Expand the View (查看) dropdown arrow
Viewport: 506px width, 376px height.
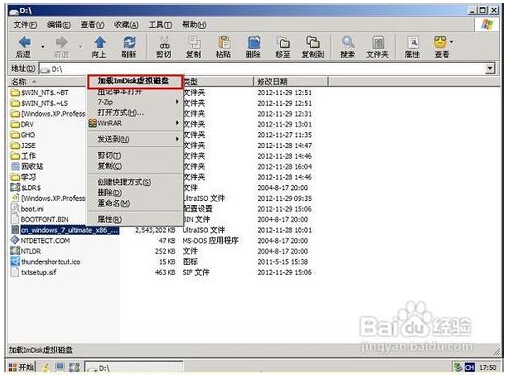[451, 42]
